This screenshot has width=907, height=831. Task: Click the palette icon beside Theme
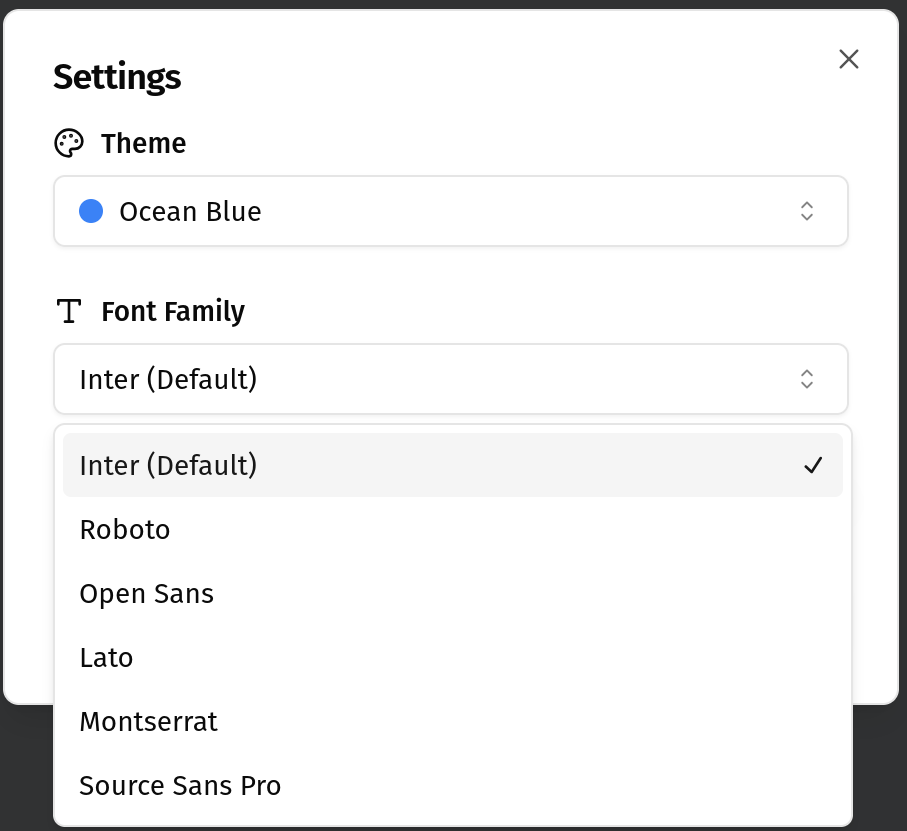pos(69,143)
